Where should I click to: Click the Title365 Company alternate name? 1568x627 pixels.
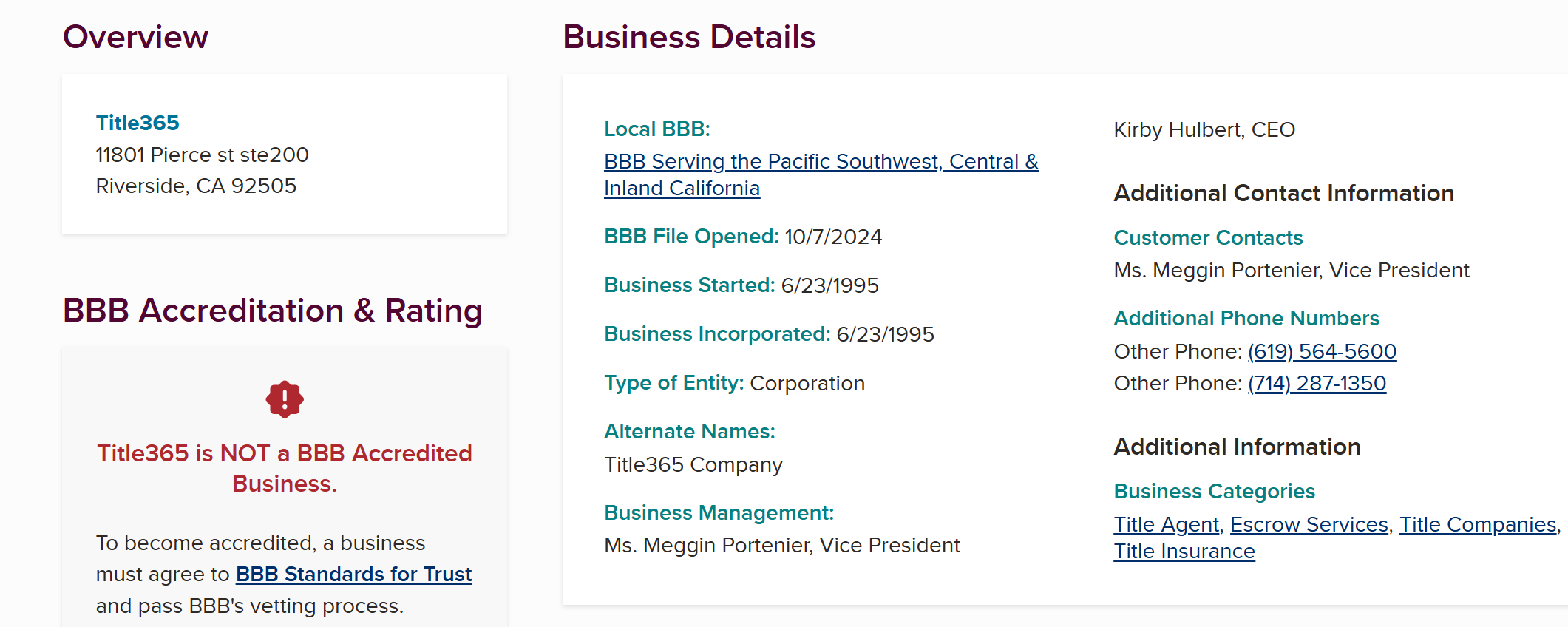[x=693, y=464]
